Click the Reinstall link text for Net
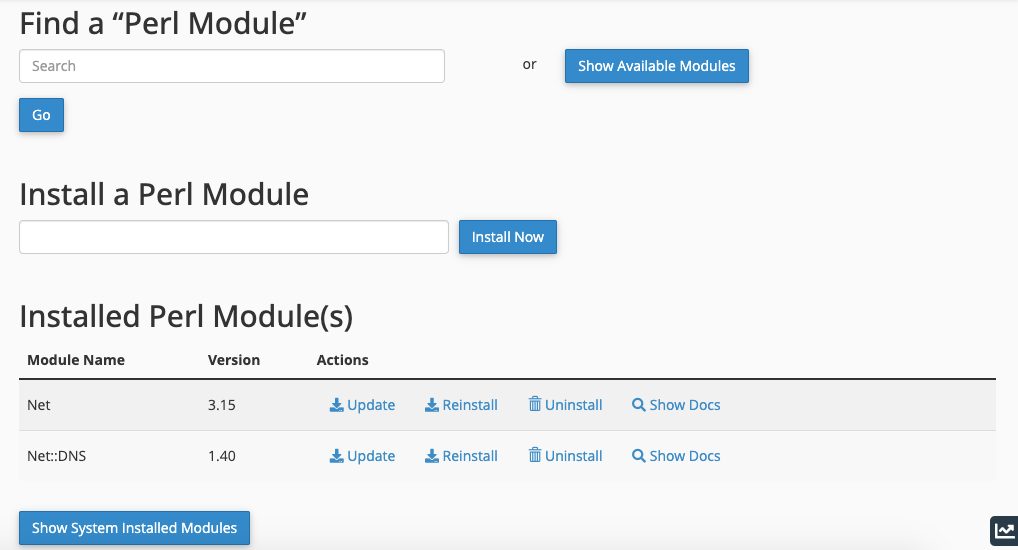Viewport: 1018px width, 550px height. click(x=470, y=405)
